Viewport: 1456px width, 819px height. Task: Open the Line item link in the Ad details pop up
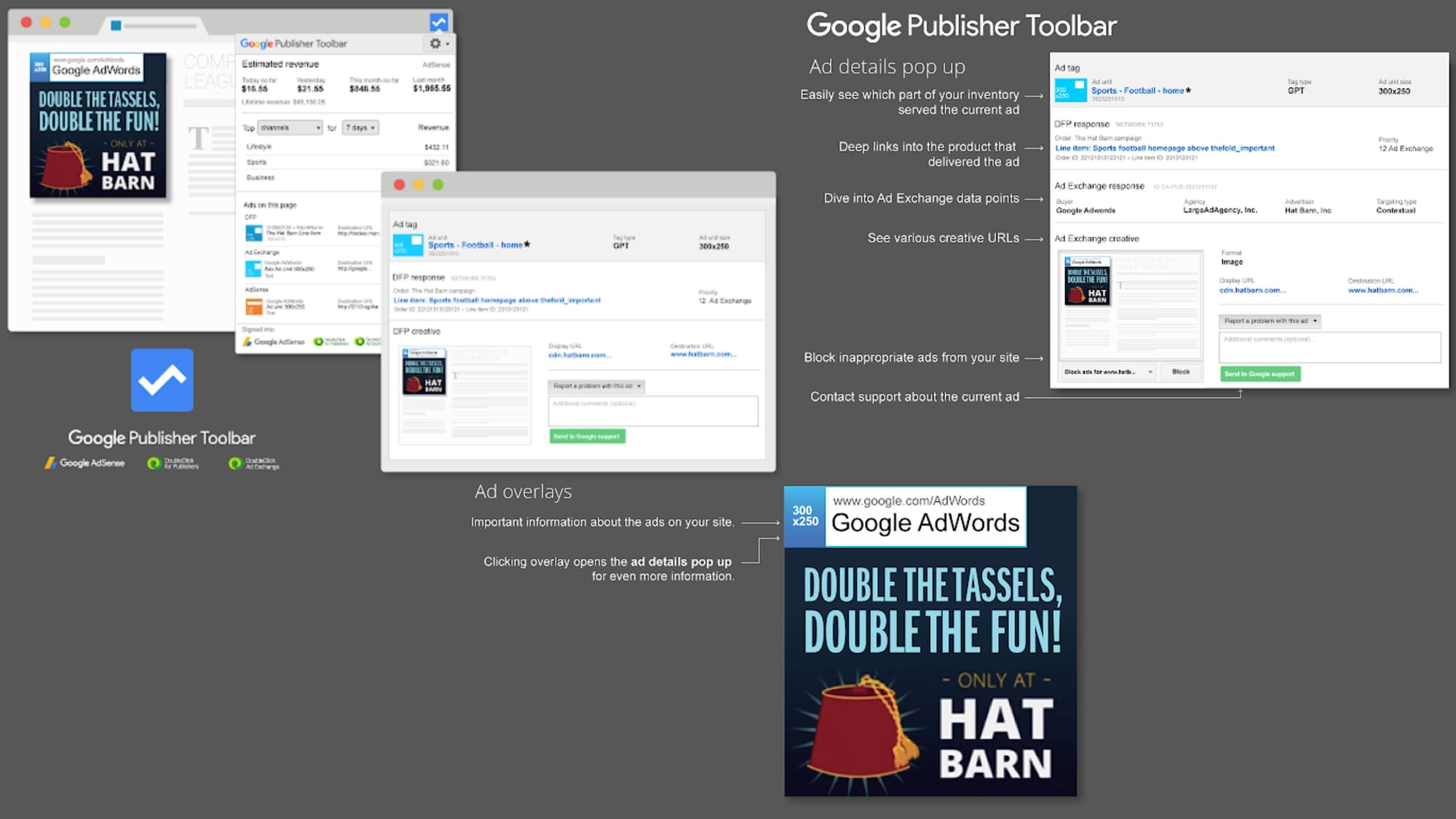coord(1165,148)
